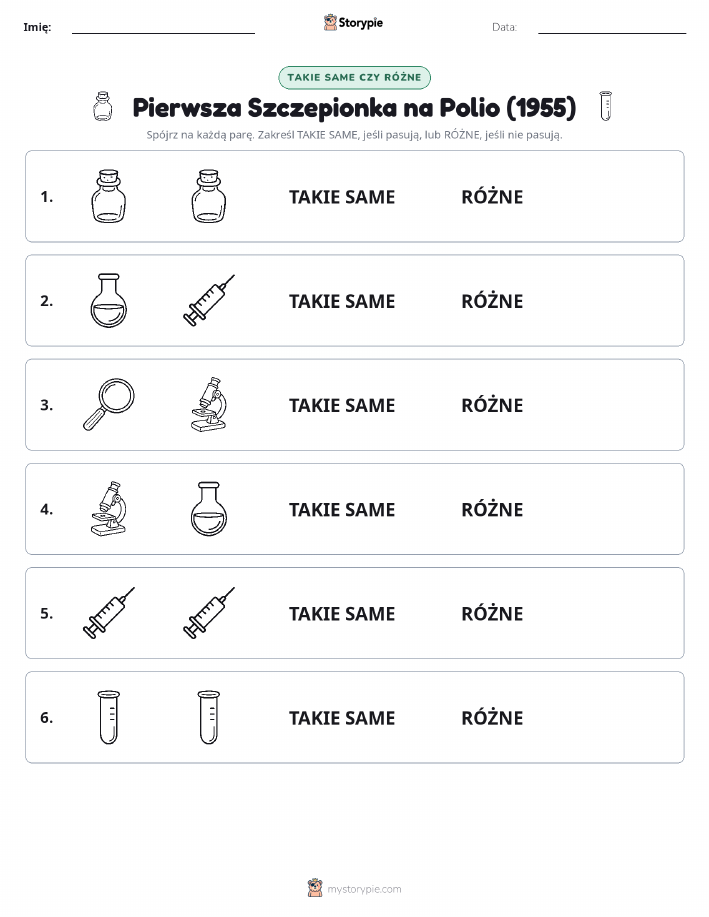
Task: Click the microscope icon in row 4
Action: [109, 509]
